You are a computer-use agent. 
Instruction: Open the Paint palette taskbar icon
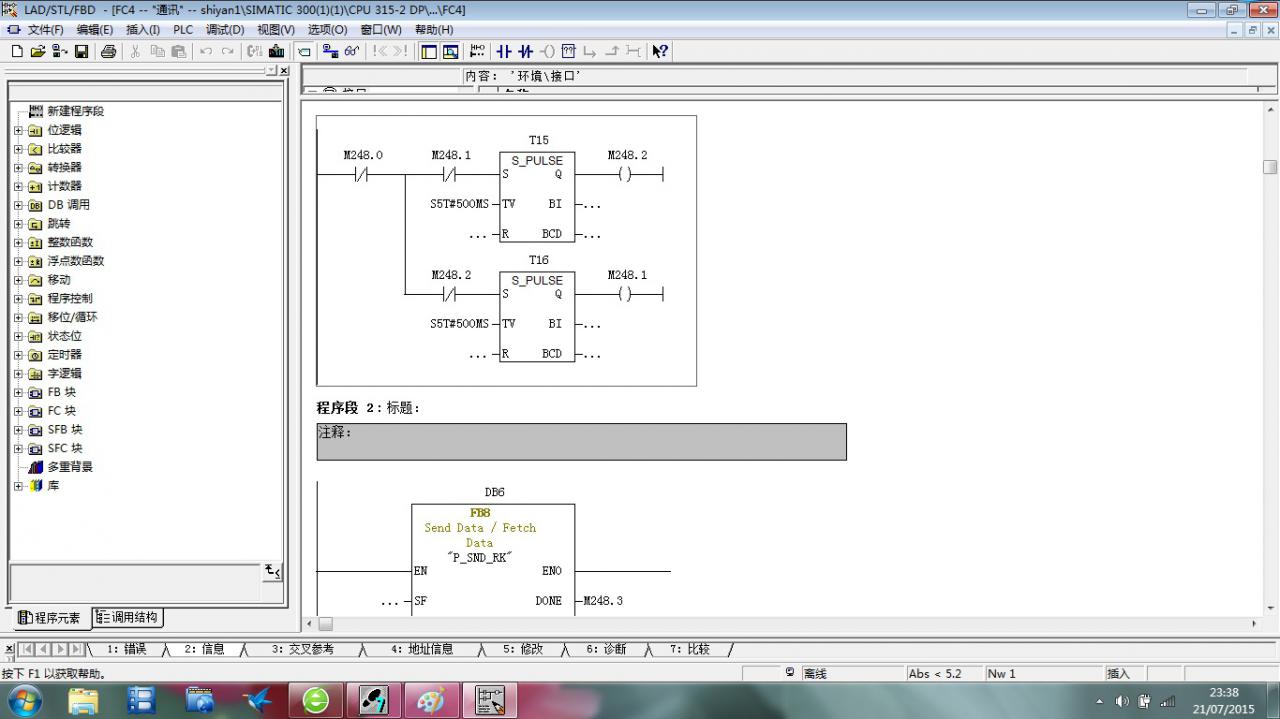coord(431,700)
